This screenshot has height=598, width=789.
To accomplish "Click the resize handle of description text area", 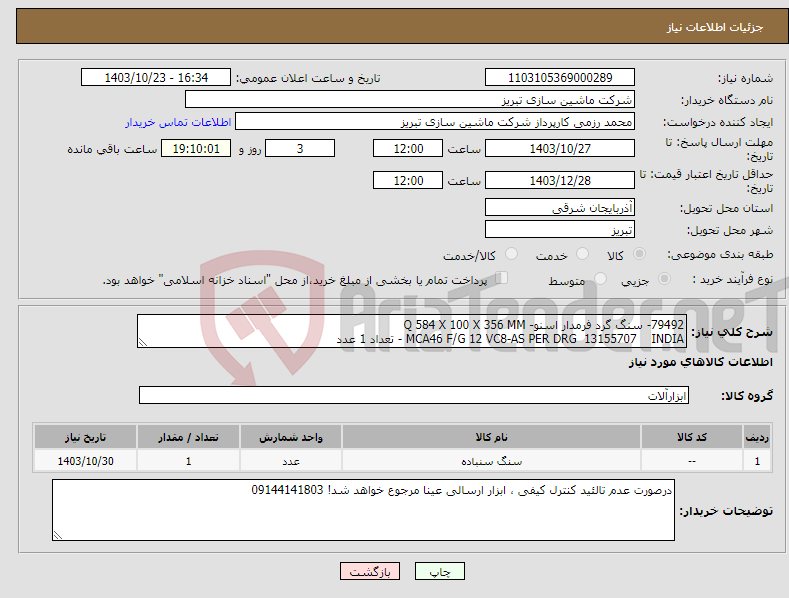I will [143, 342].
